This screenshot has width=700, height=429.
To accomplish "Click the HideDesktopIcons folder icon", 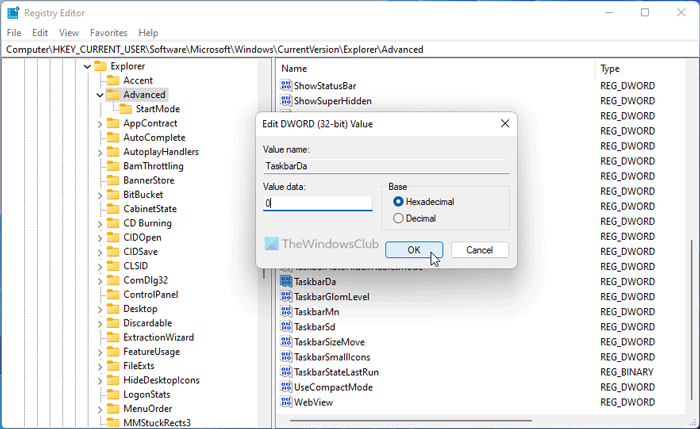I will pos(113,380).
